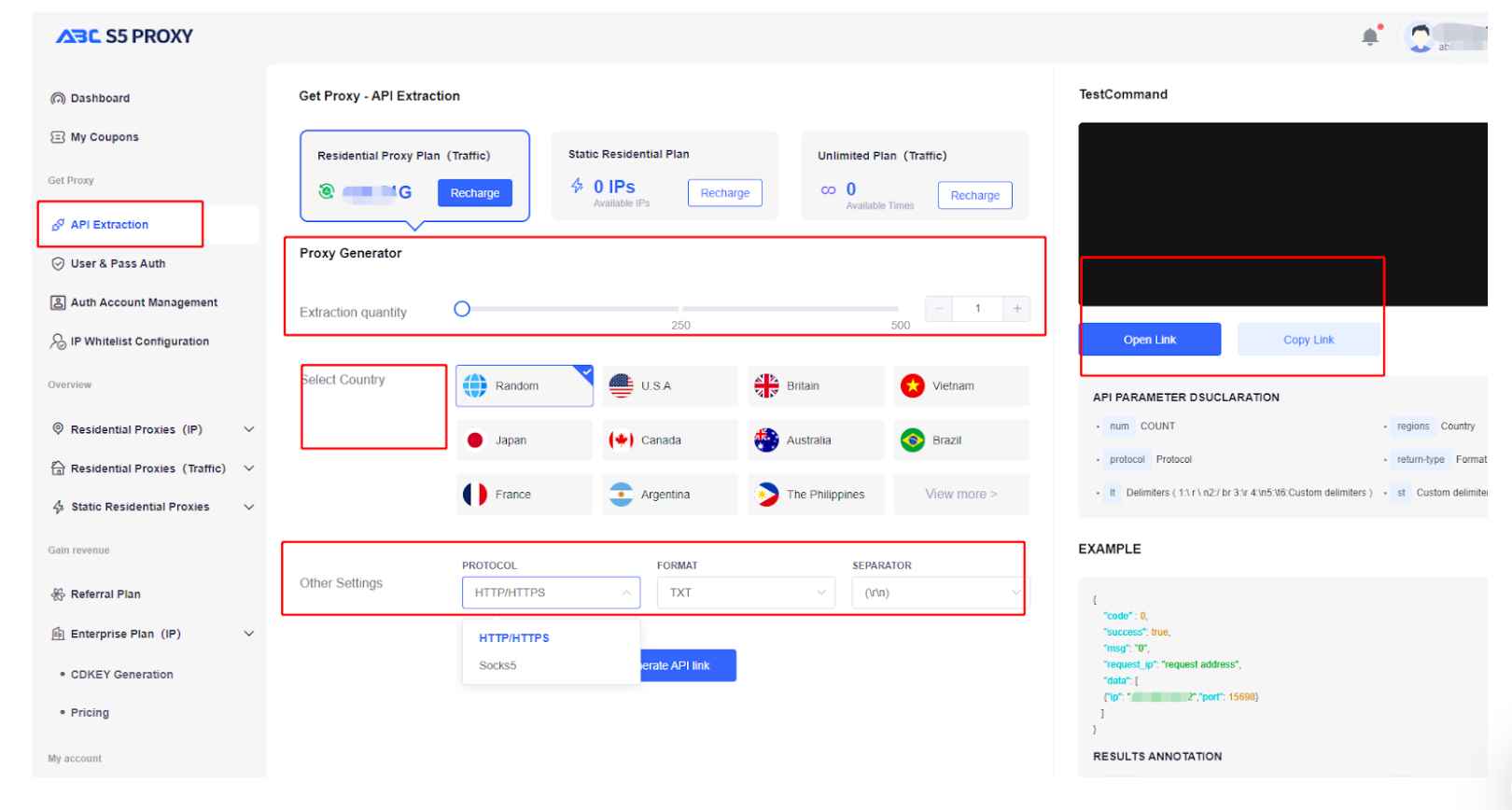Click the Open Link button

pyautogui.click(x=1150, y=340)
